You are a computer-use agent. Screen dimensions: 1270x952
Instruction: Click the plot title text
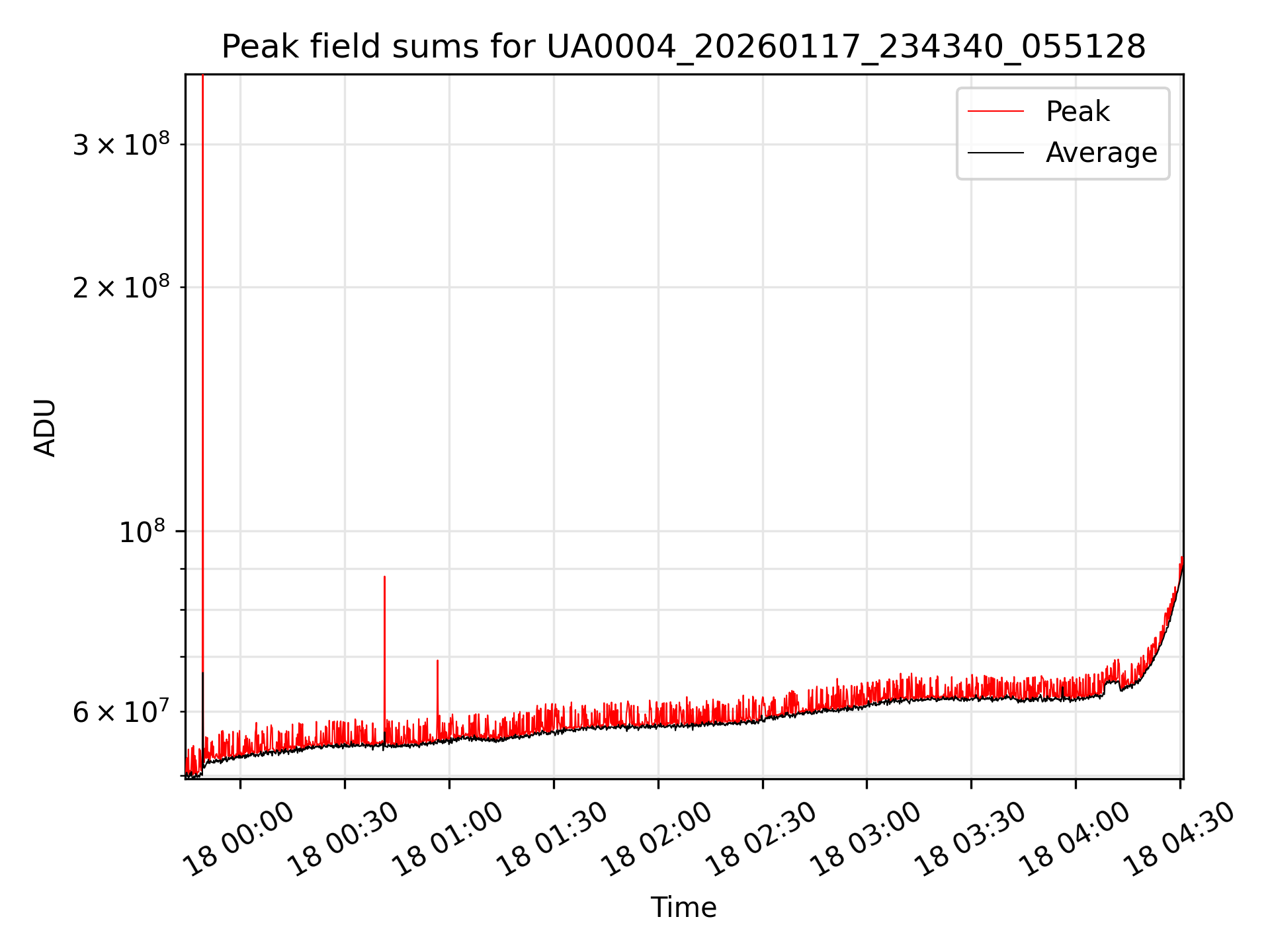(x=683, y=48)
